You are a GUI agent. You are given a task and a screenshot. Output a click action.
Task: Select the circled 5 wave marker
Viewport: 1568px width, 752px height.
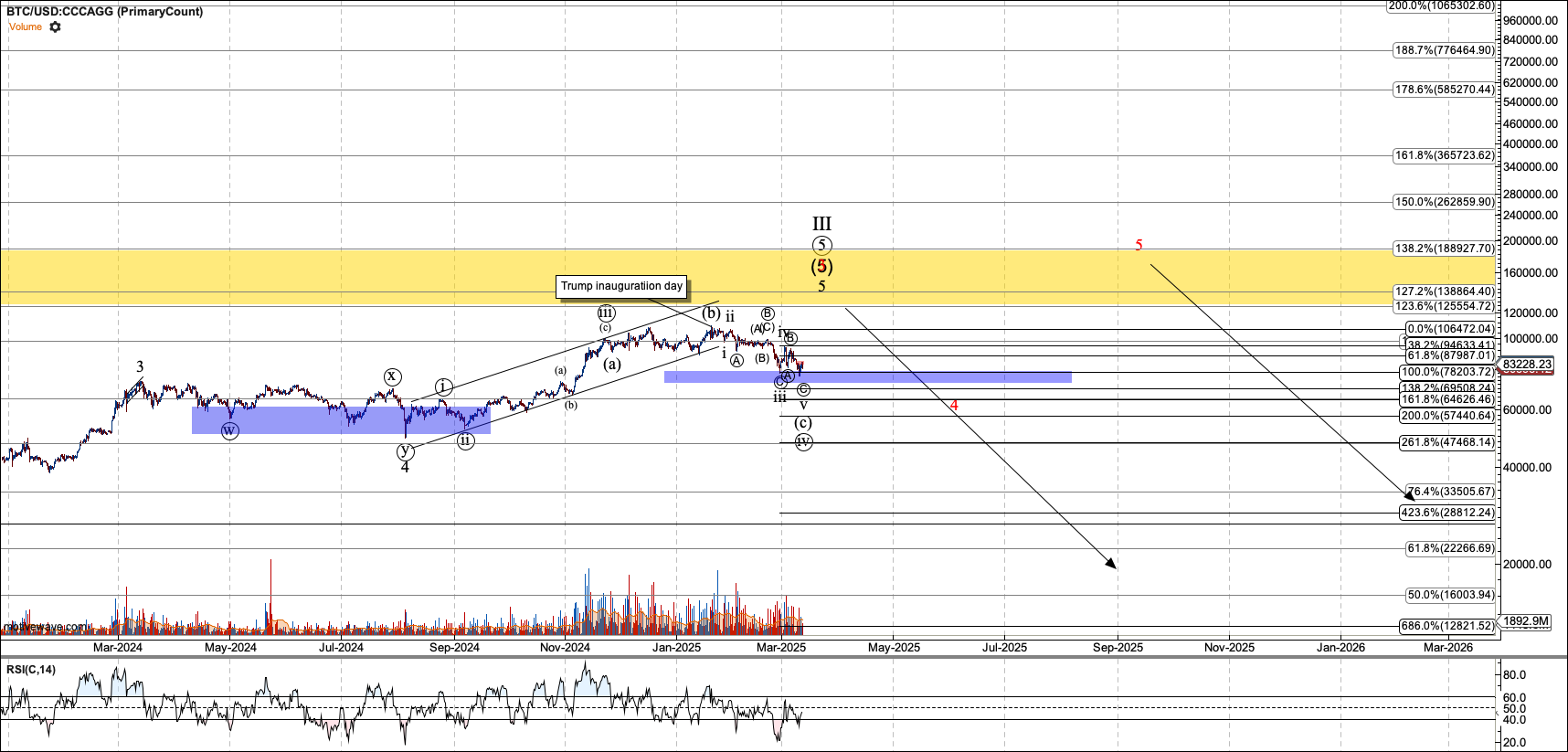821,245
